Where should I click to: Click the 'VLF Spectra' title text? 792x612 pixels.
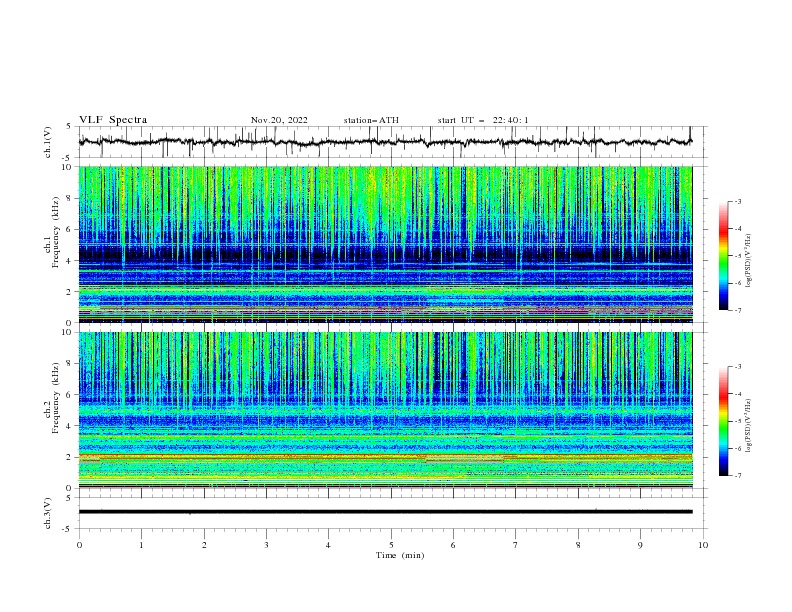(x=113, y=120)
